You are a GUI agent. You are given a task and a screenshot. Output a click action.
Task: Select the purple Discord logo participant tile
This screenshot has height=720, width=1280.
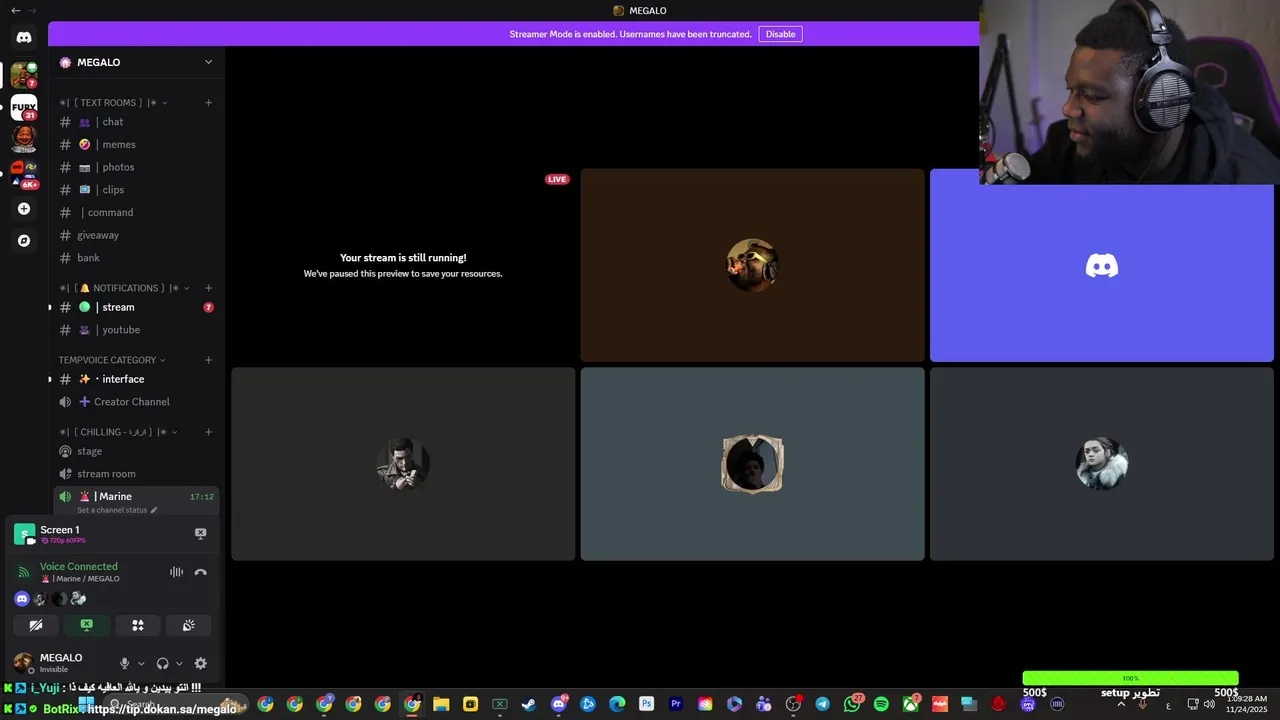click(x=1102, y=265)
